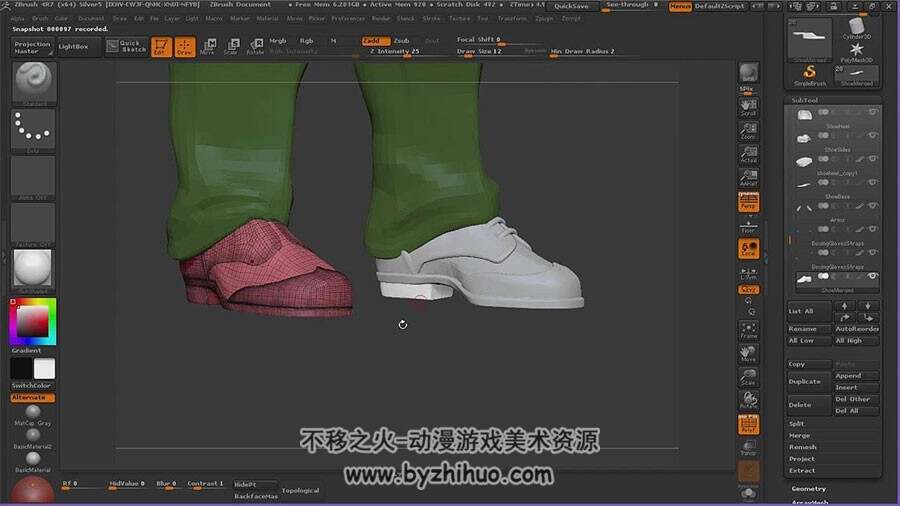Open the current brush thumbnail
Screen dimensions: 900x506
(x=33, y=83)
